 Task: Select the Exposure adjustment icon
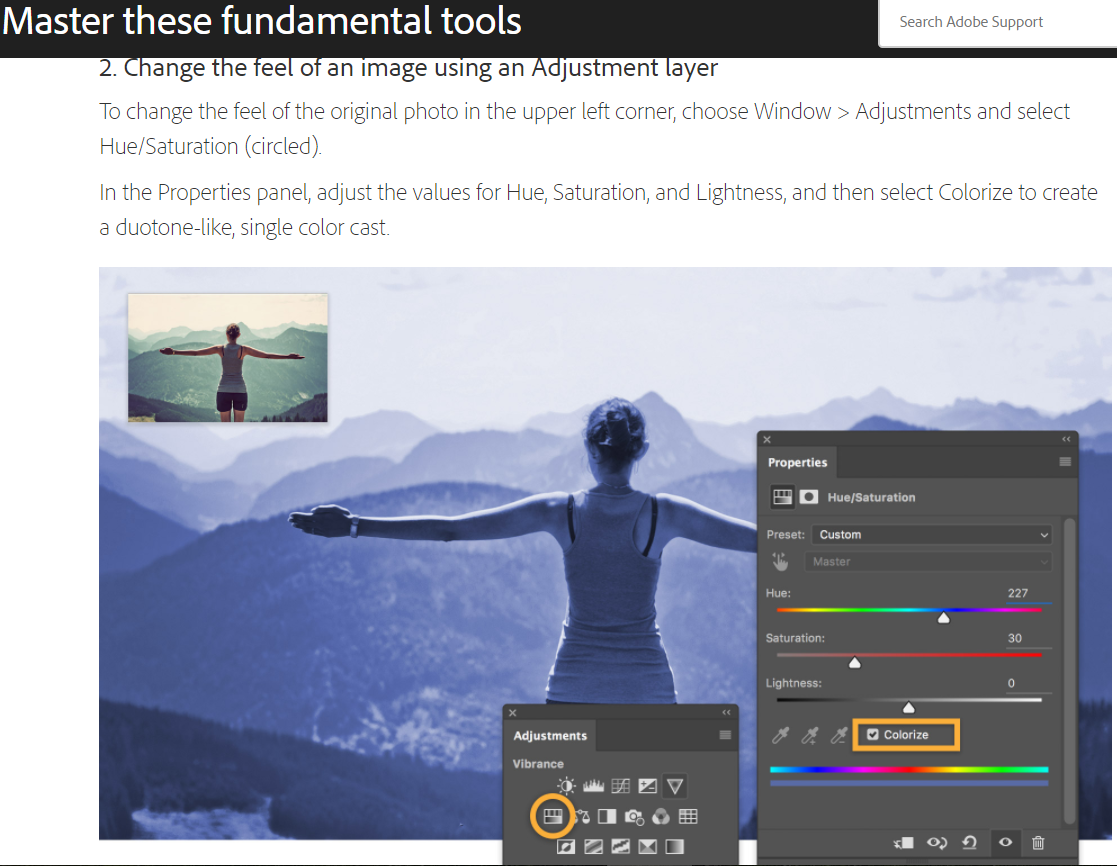[x=648, y=786]
